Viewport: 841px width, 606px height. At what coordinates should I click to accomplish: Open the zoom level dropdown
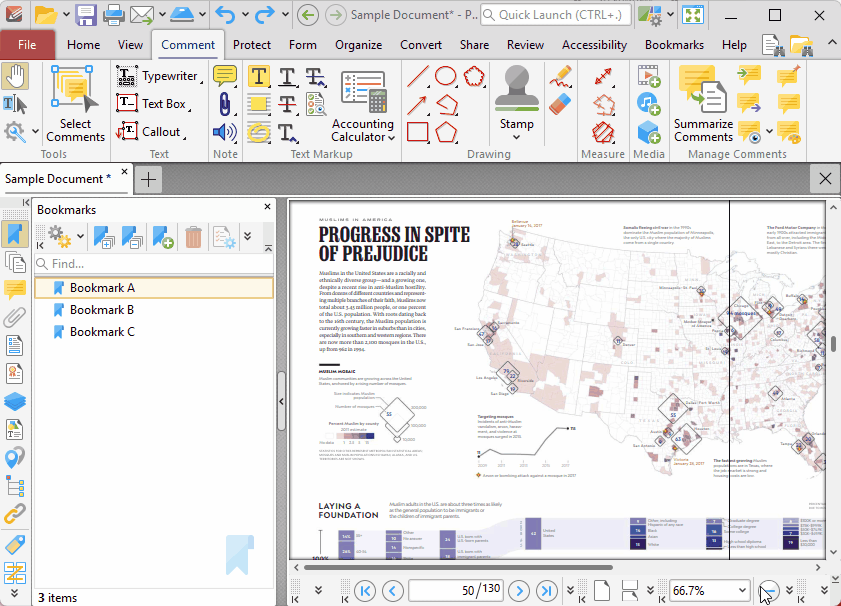click(740, 591)
